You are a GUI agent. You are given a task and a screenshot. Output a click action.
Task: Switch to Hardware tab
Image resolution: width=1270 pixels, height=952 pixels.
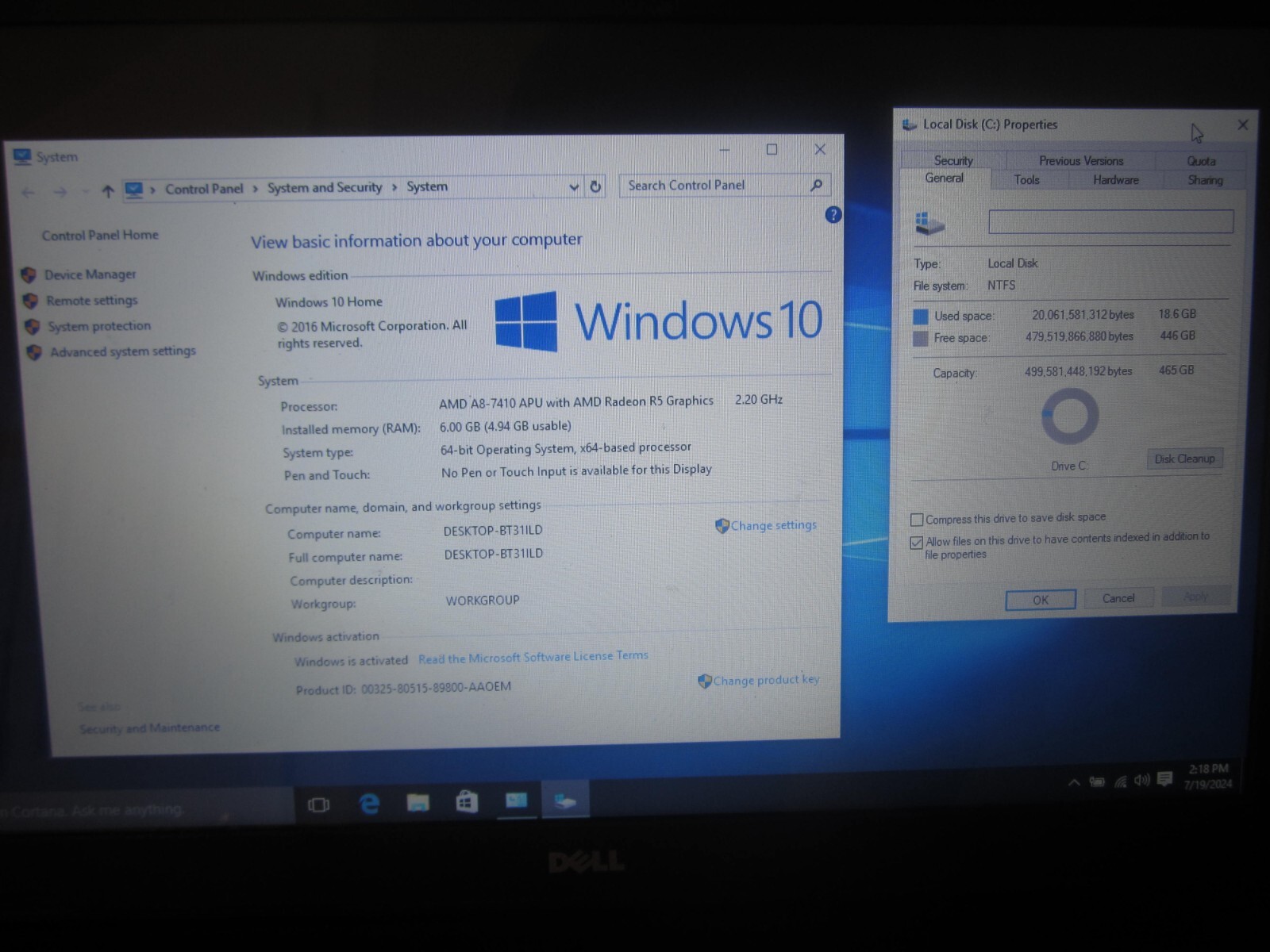click(1115, 180)
